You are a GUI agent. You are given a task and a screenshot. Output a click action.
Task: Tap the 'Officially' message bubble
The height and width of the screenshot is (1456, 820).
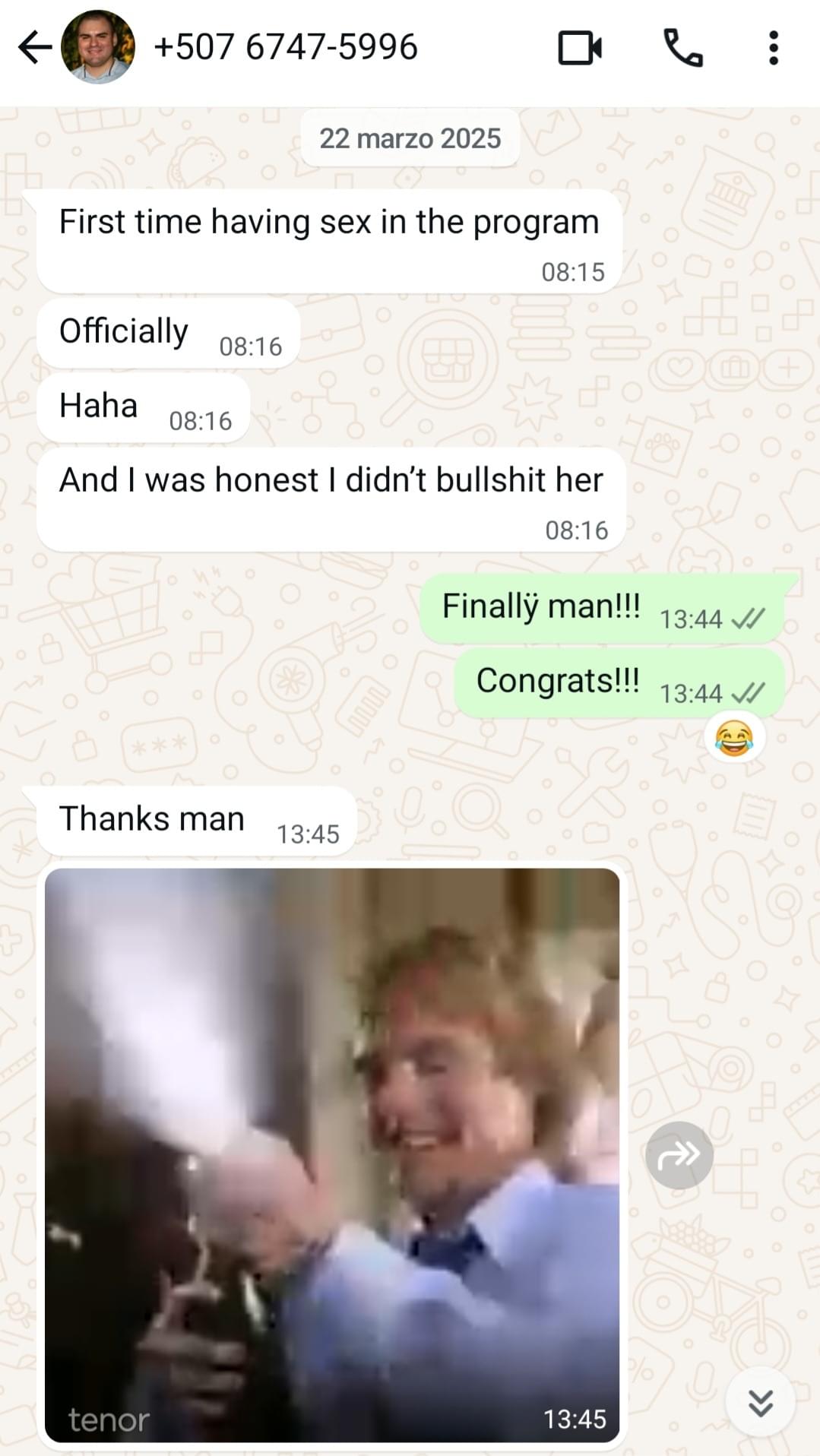(x=168, y=333)
